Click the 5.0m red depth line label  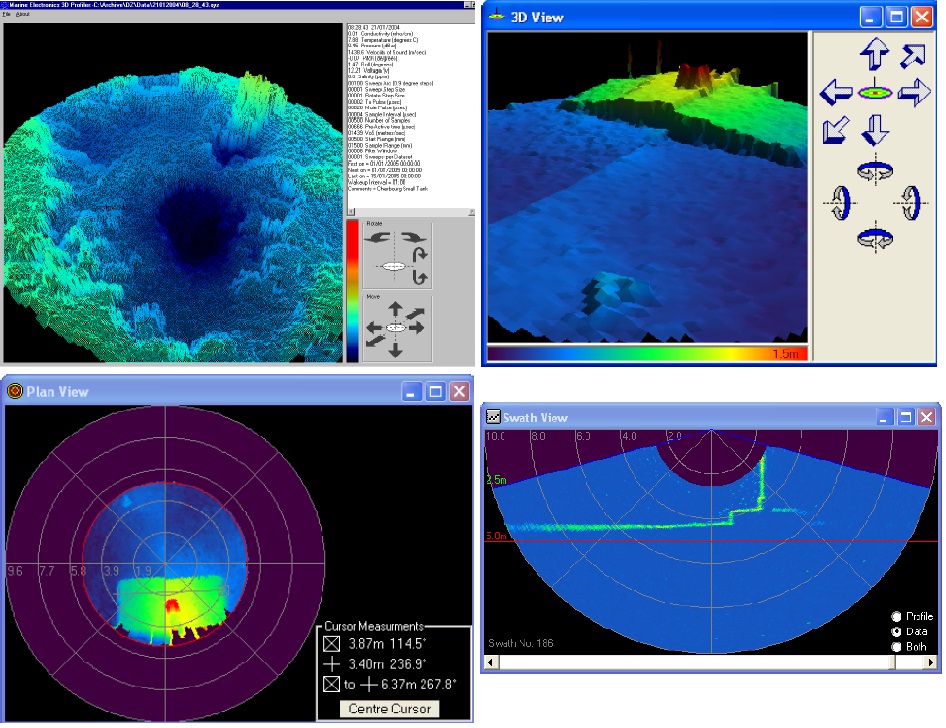[496, 536]
